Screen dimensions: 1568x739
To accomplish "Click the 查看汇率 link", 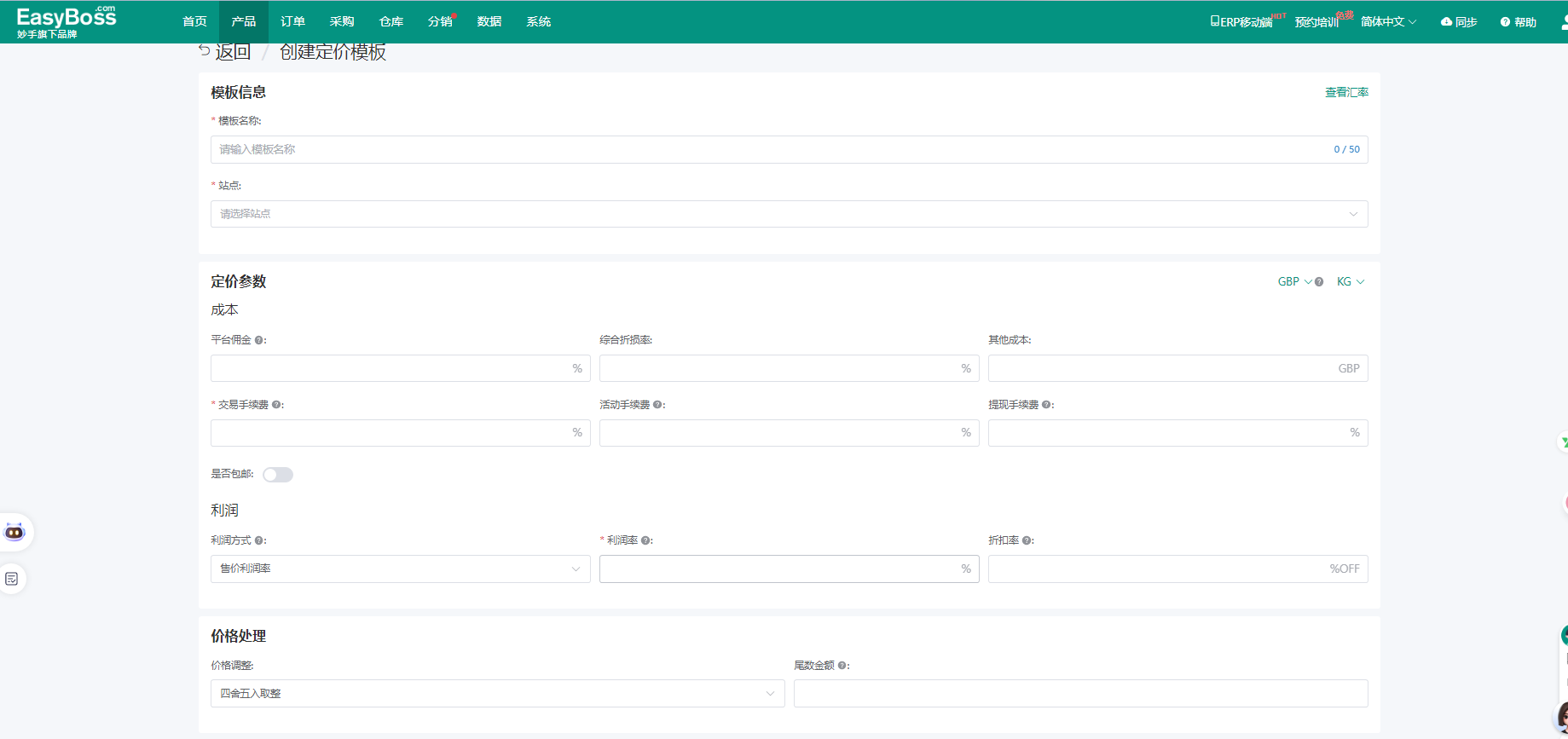I will point(1345,92).
